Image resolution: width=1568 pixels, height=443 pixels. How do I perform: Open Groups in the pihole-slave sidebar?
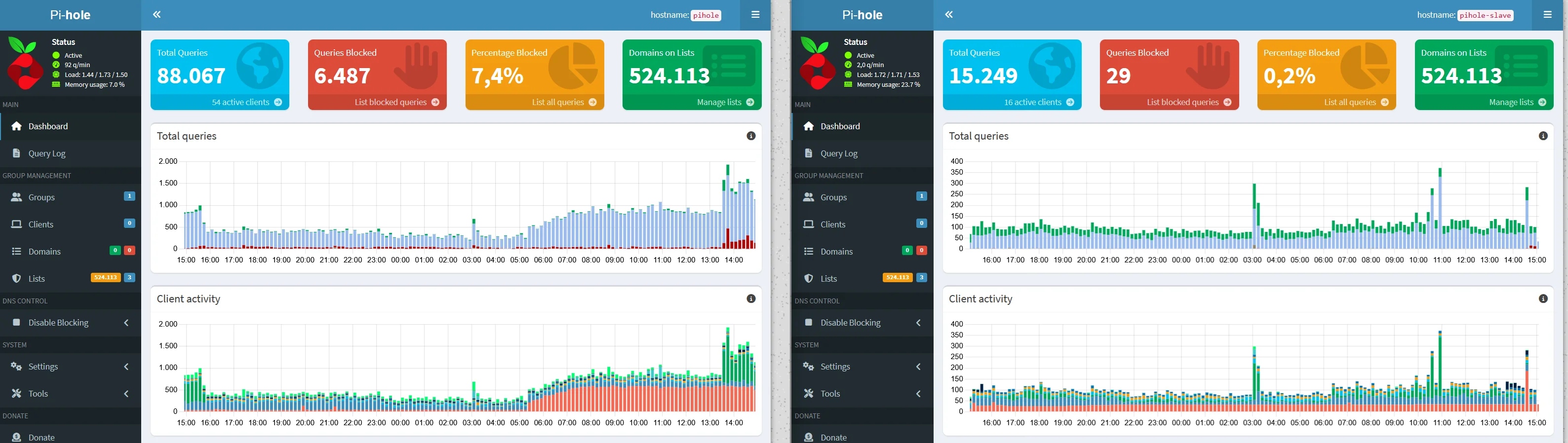click(x=862, y=197)
